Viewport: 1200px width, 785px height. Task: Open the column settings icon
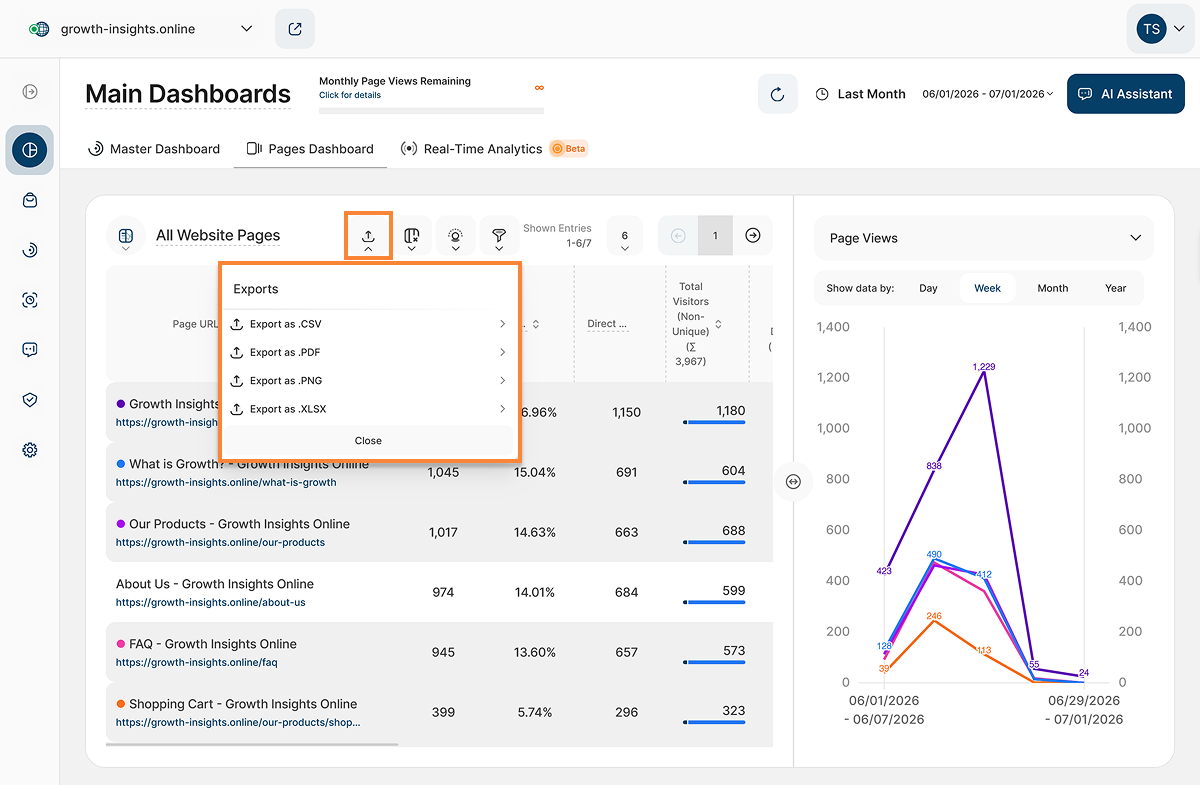pyautogui.click(x=412, y=236)
